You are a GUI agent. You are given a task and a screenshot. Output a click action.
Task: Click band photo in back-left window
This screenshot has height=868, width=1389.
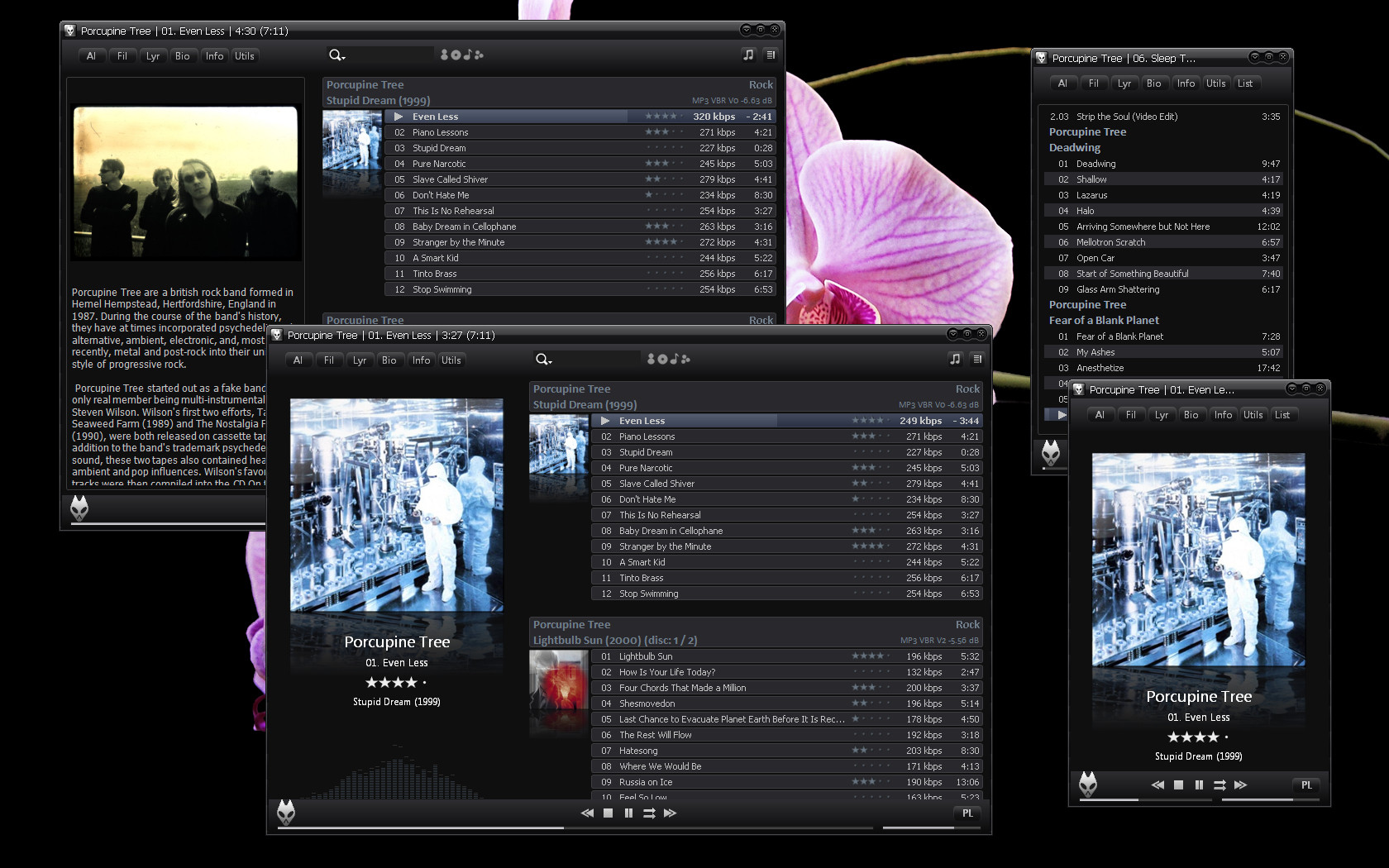[x=185, y=182]
